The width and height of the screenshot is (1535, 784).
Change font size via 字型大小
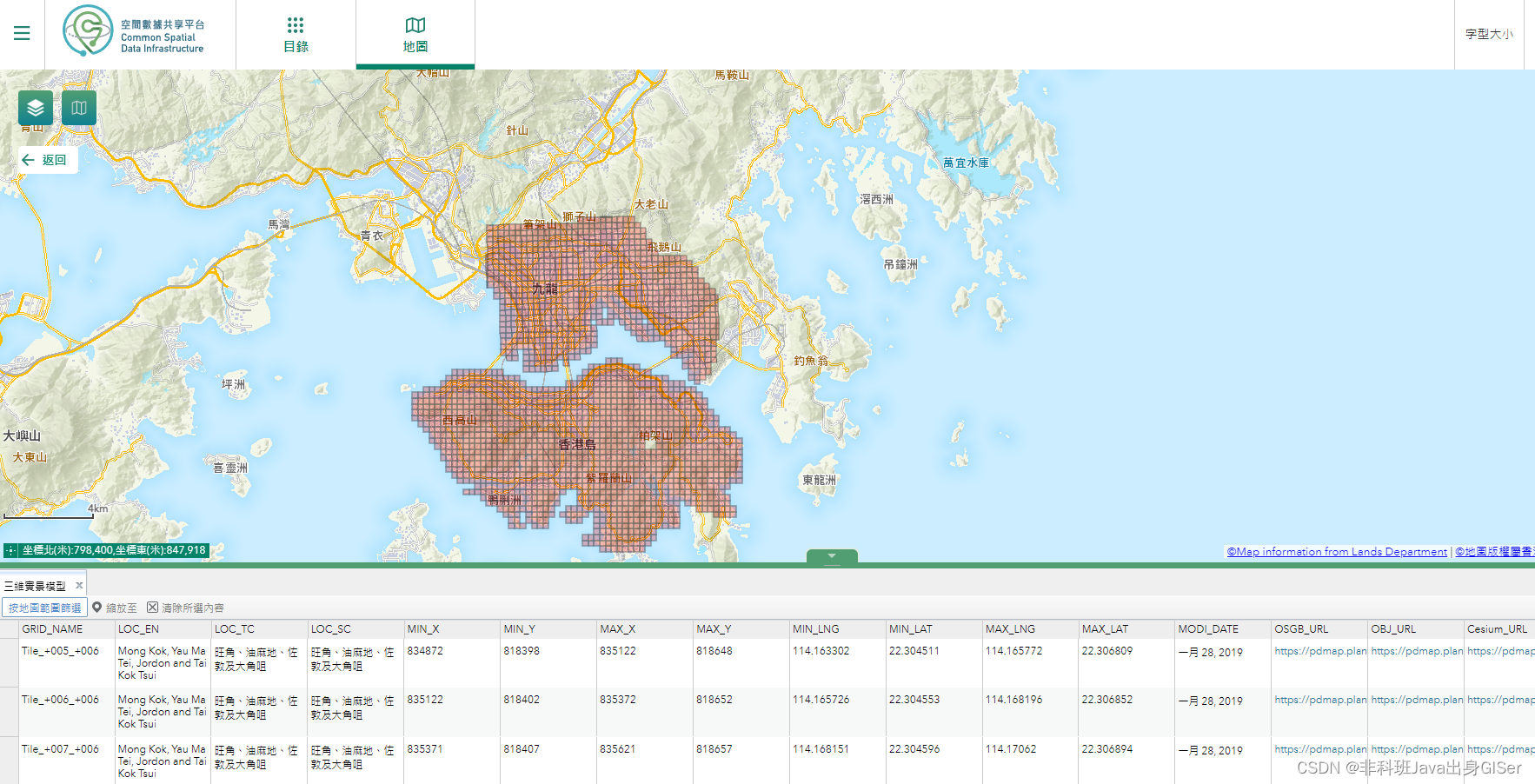tap(1489, 34)
